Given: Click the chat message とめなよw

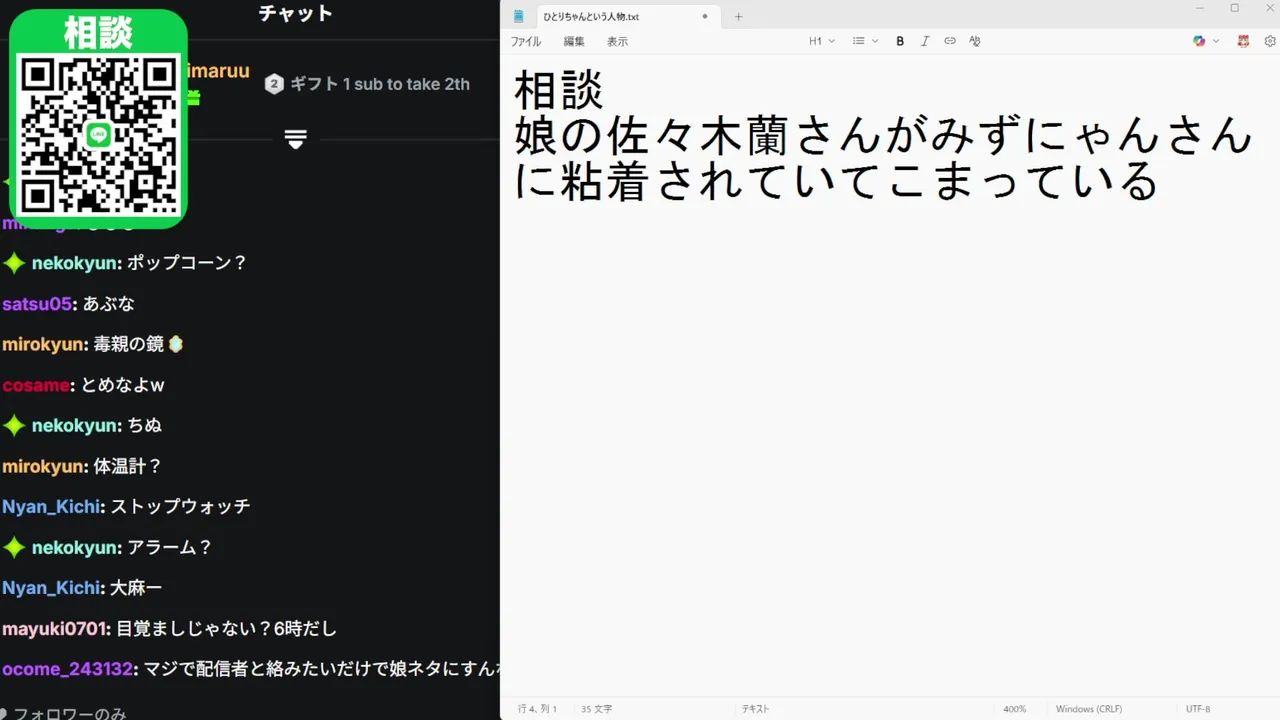Looking at the screenshot, I should pos(122,385).
